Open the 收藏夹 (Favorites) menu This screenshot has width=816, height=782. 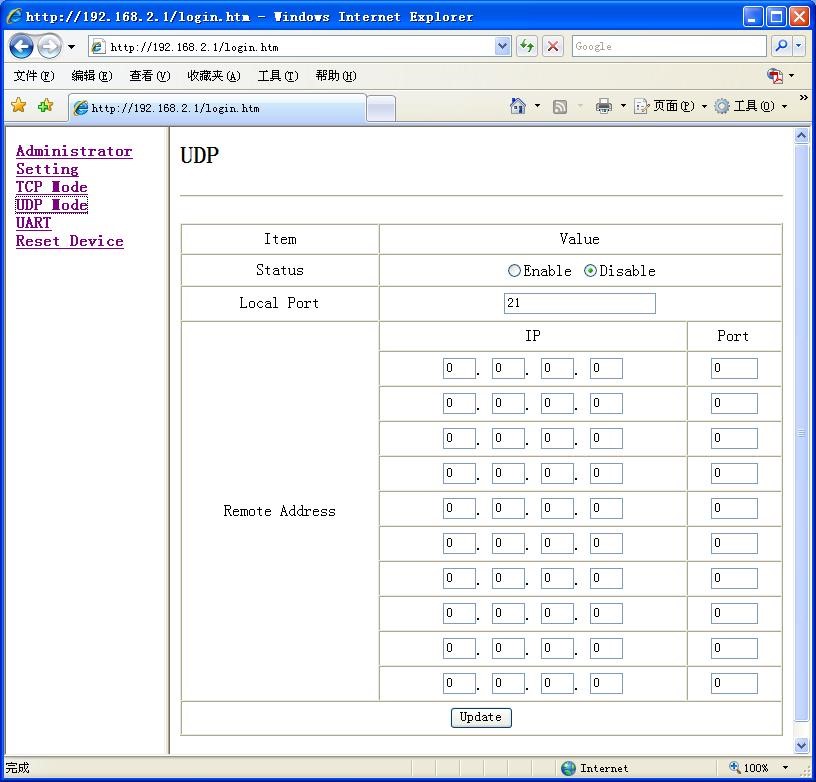[x=213, y=76]
